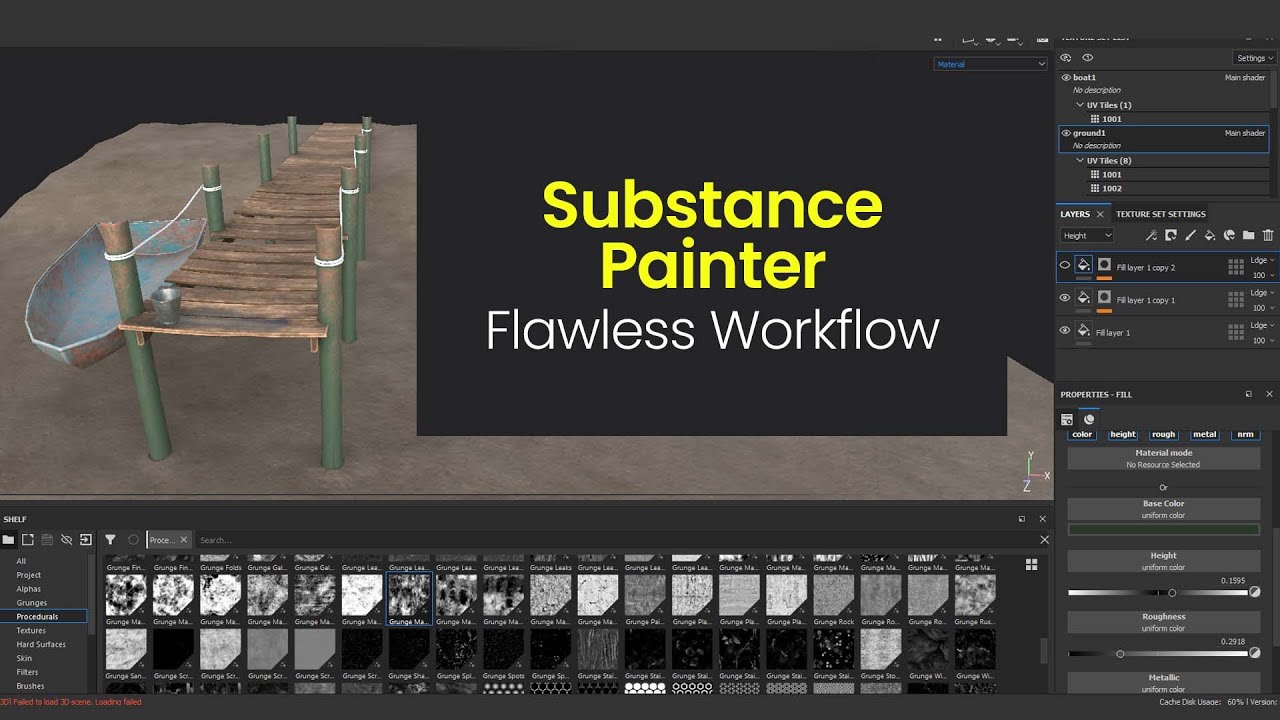Hide Fill layer 1
Screen dimensions: 1280x720
(x=1065, y=330)
